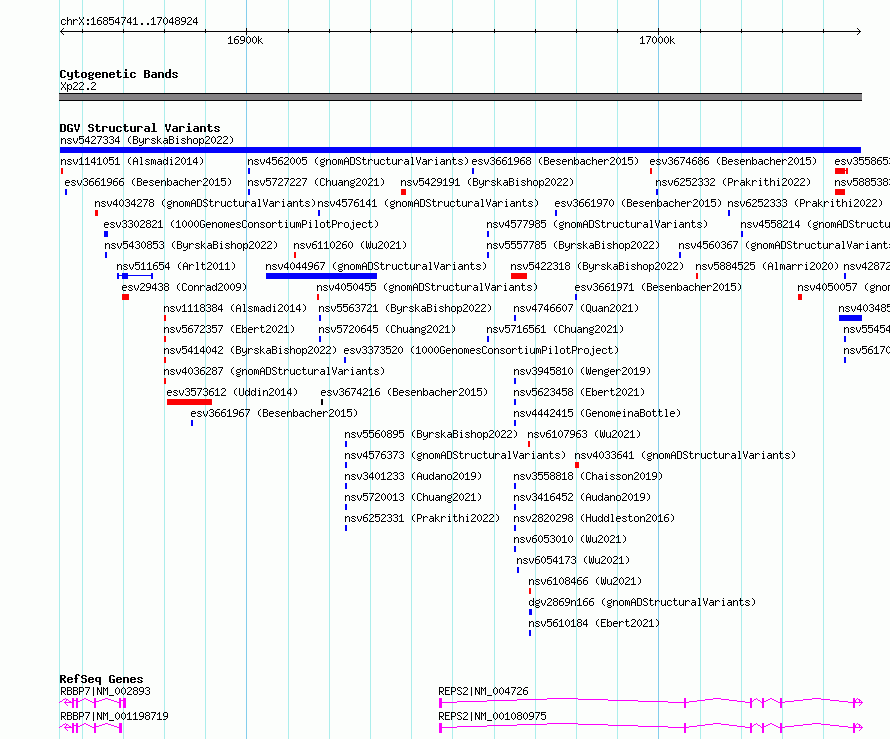This screenshot has width=890, height=739.
Task: Click nsv5429191 (ByrskaBishop2022) label
Action: [x=488, y=182]
